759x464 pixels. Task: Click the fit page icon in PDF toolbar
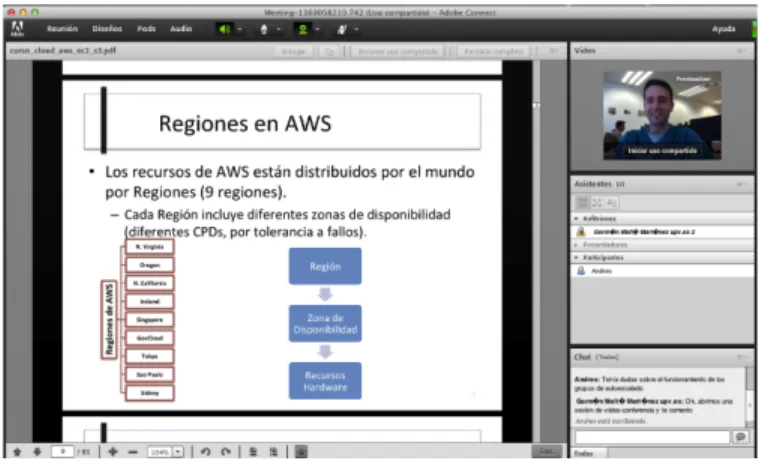point(273,452)
